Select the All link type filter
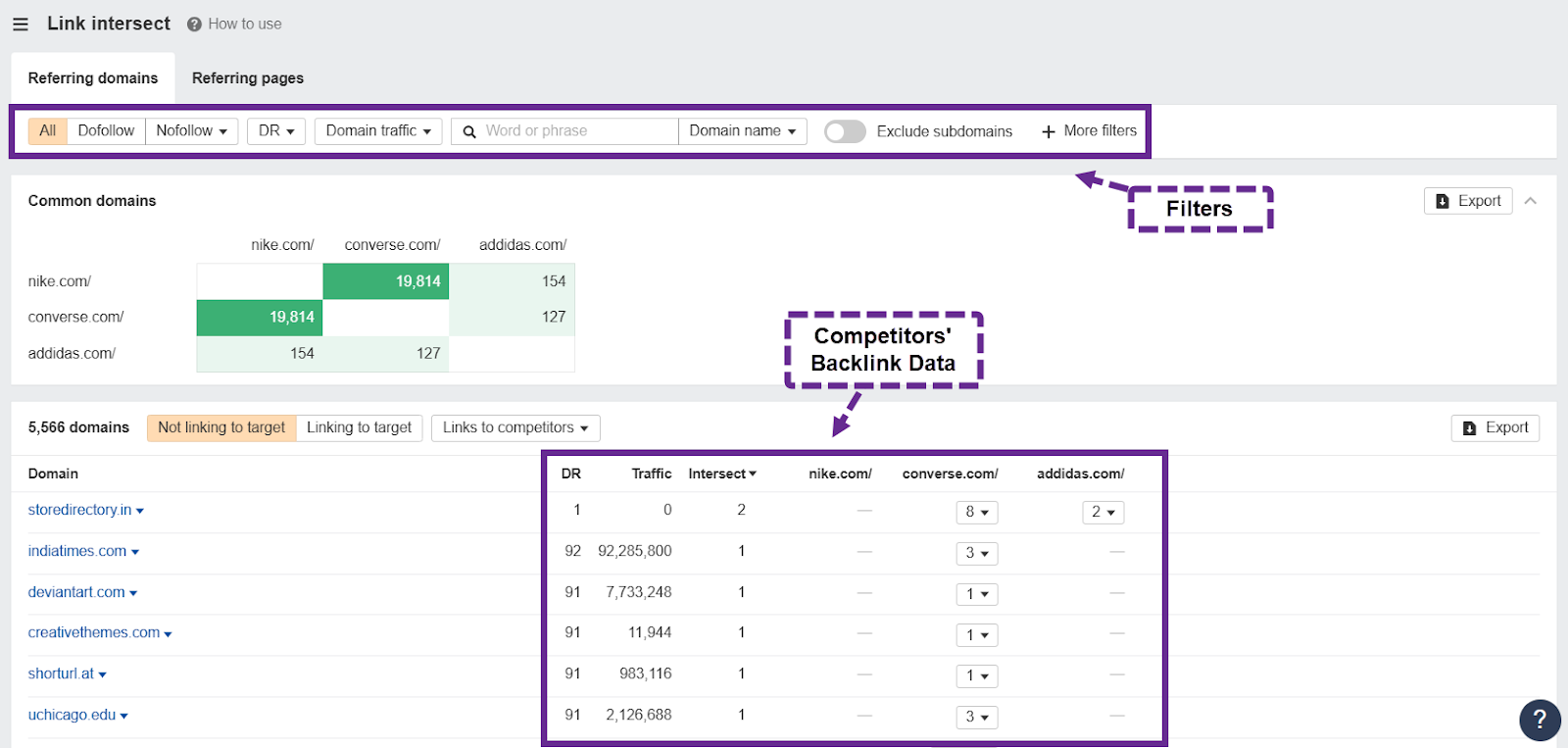1568x748 pixels. tap(47, 131)
